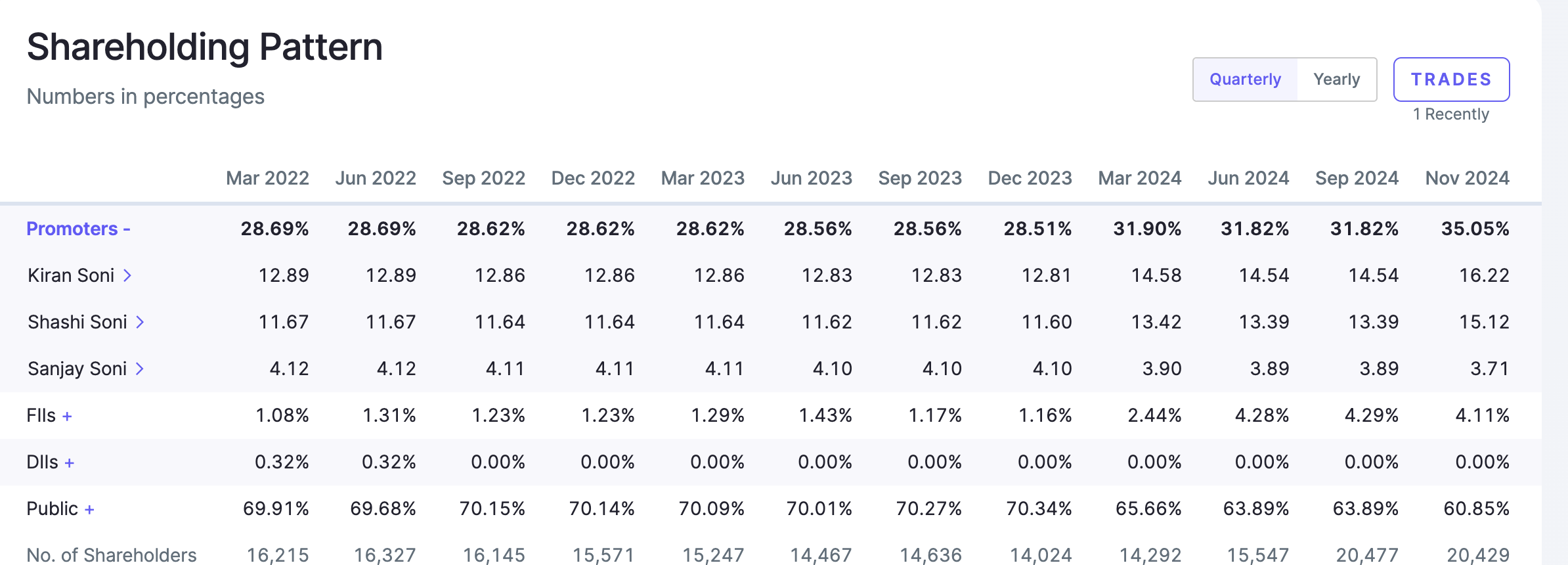Click the chevron next to Shashi Soni
The image size is (1568, 565).
[x=140, y=322]
